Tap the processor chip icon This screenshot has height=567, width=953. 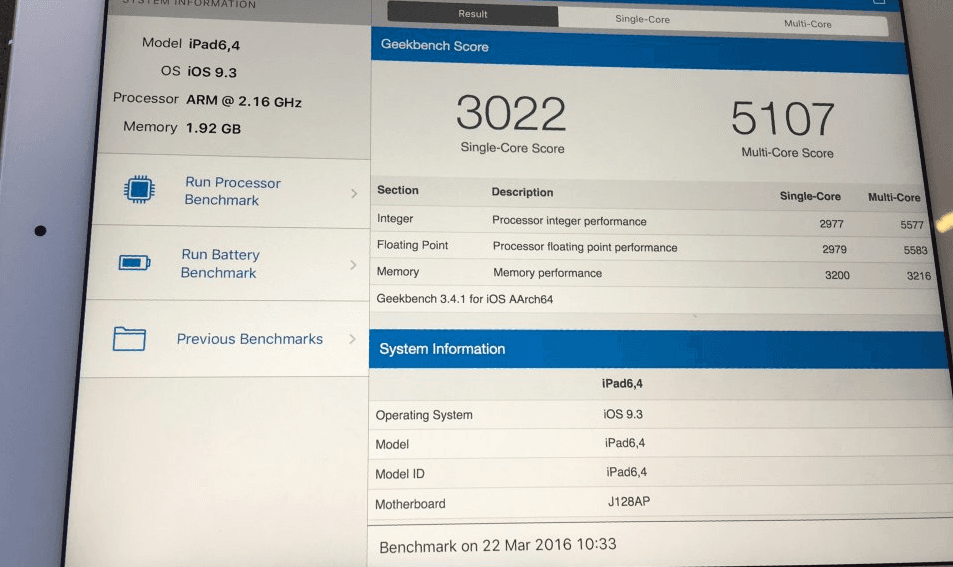[x=139, y=191]
